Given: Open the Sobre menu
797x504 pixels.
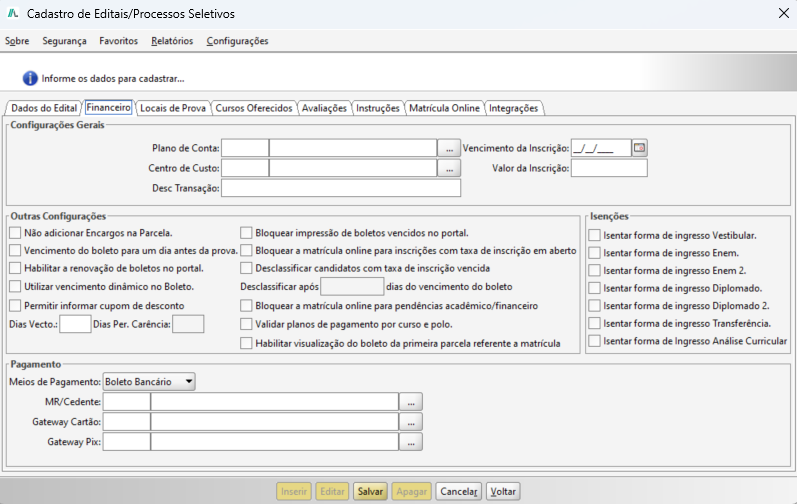Looking at the screenshot, I should coord(17,41).
